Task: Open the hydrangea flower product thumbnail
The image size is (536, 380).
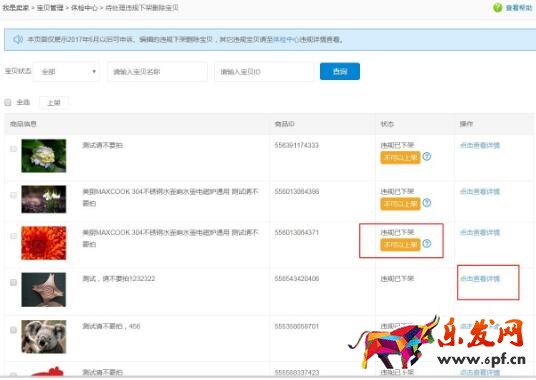Action: pos(44,155)
